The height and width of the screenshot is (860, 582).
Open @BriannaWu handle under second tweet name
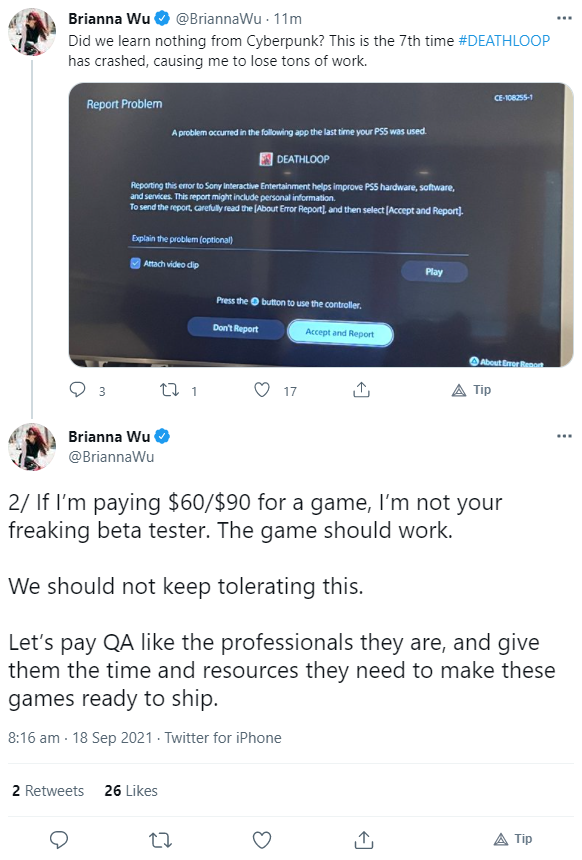[x=111, y=456]
